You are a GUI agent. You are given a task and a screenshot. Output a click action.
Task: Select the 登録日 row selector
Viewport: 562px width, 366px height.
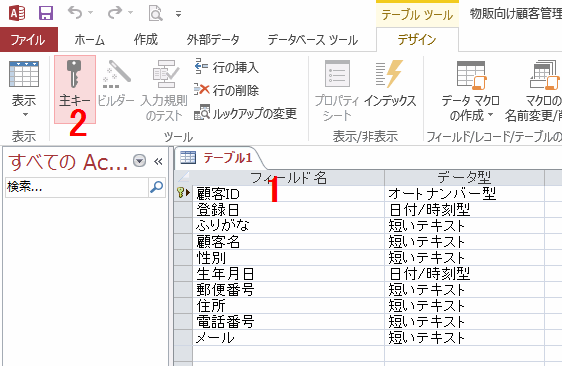(x=183, y=210)
